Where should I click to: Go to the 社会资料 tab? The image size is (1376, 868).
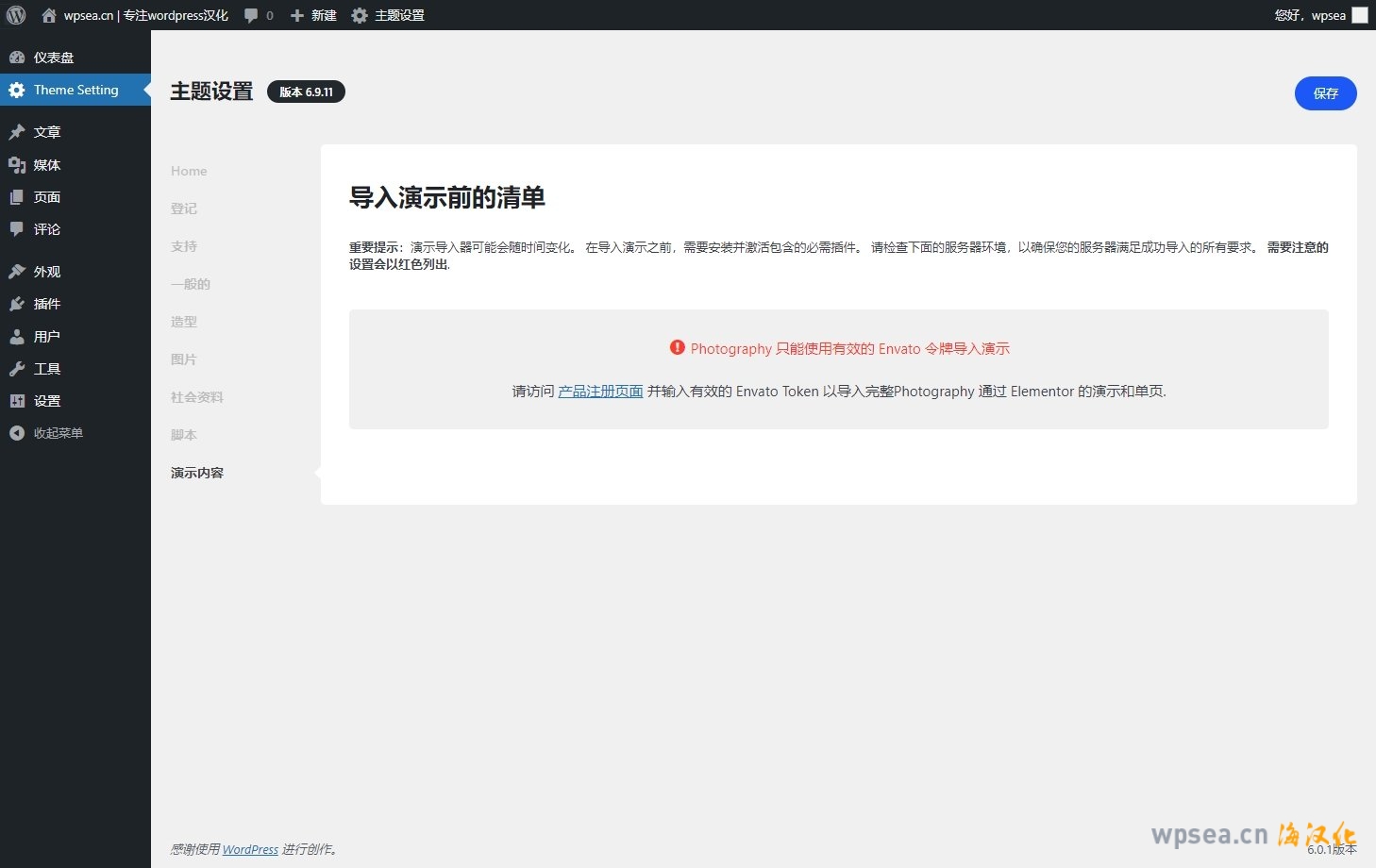(x=197, y=397)
